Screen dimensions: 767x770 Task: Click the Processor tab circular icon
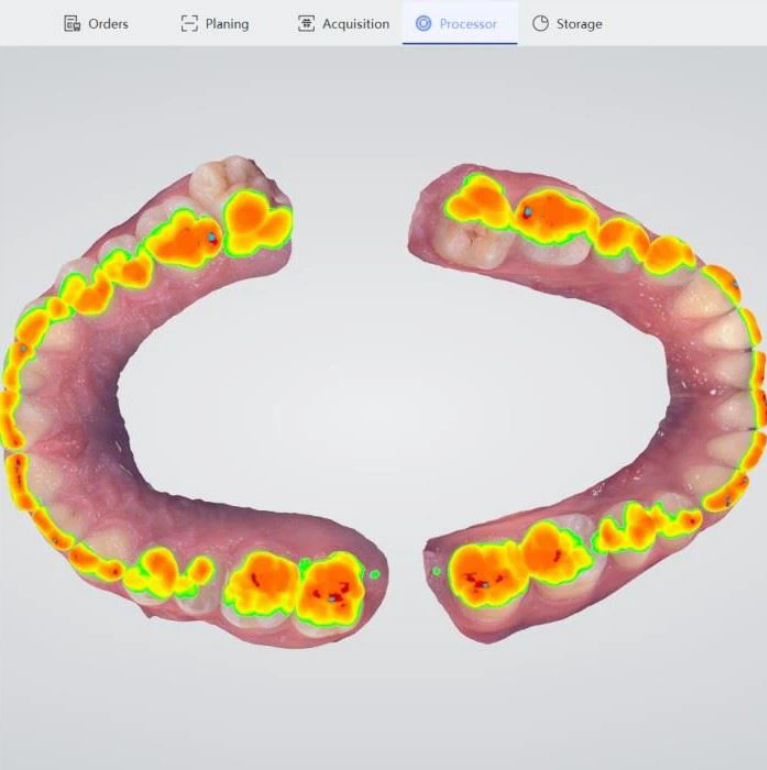coord(423,24)
